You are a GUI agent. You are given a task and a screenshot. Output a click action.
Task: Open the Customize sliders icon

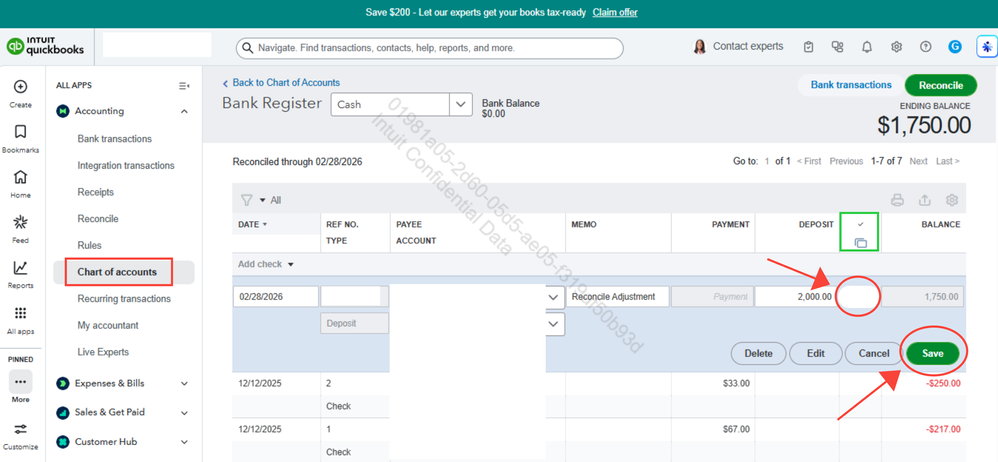[20, 428]
